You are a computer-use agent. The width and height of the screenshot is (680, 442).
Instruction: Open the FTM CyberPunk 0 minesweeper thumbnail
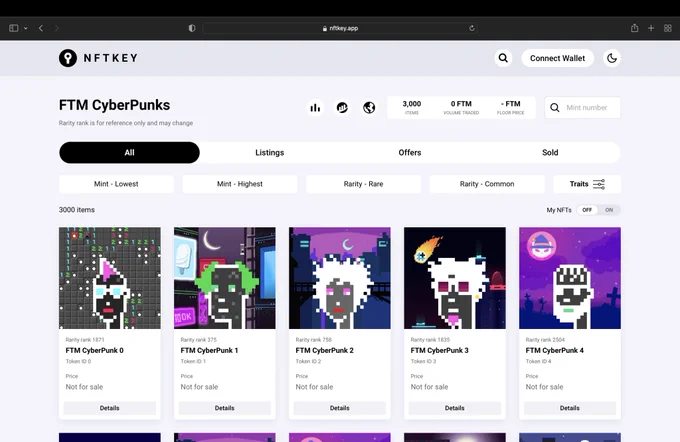coord(110,278)
